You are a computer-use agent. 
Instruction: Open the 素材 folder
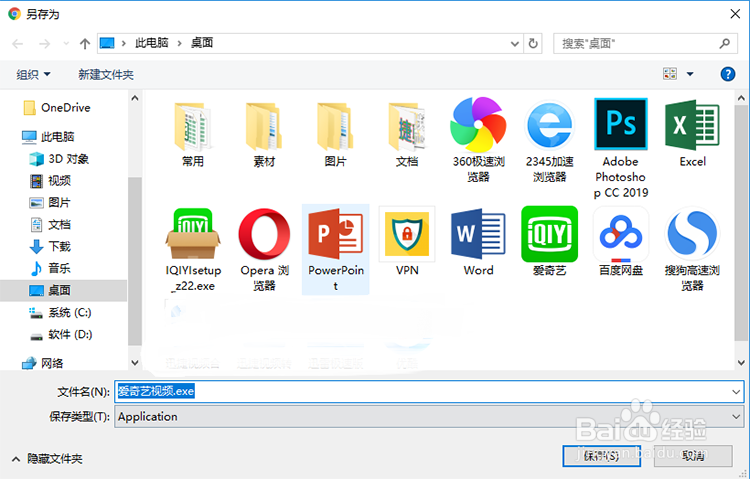(264, 134)
